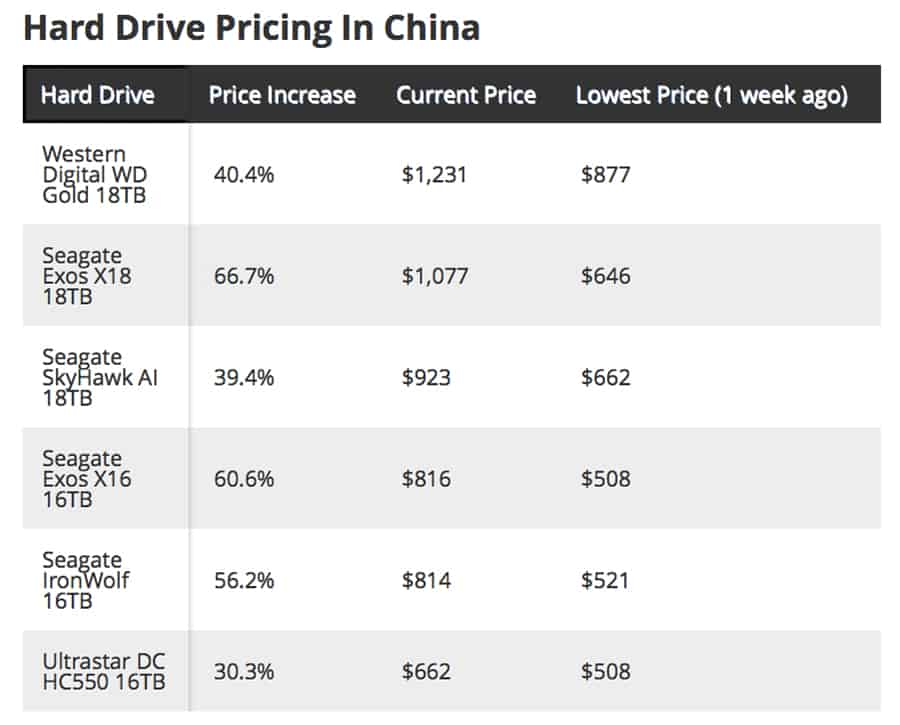Click the $521 lowest price value
Screen dimensions: 900x725
click(605, 580)
